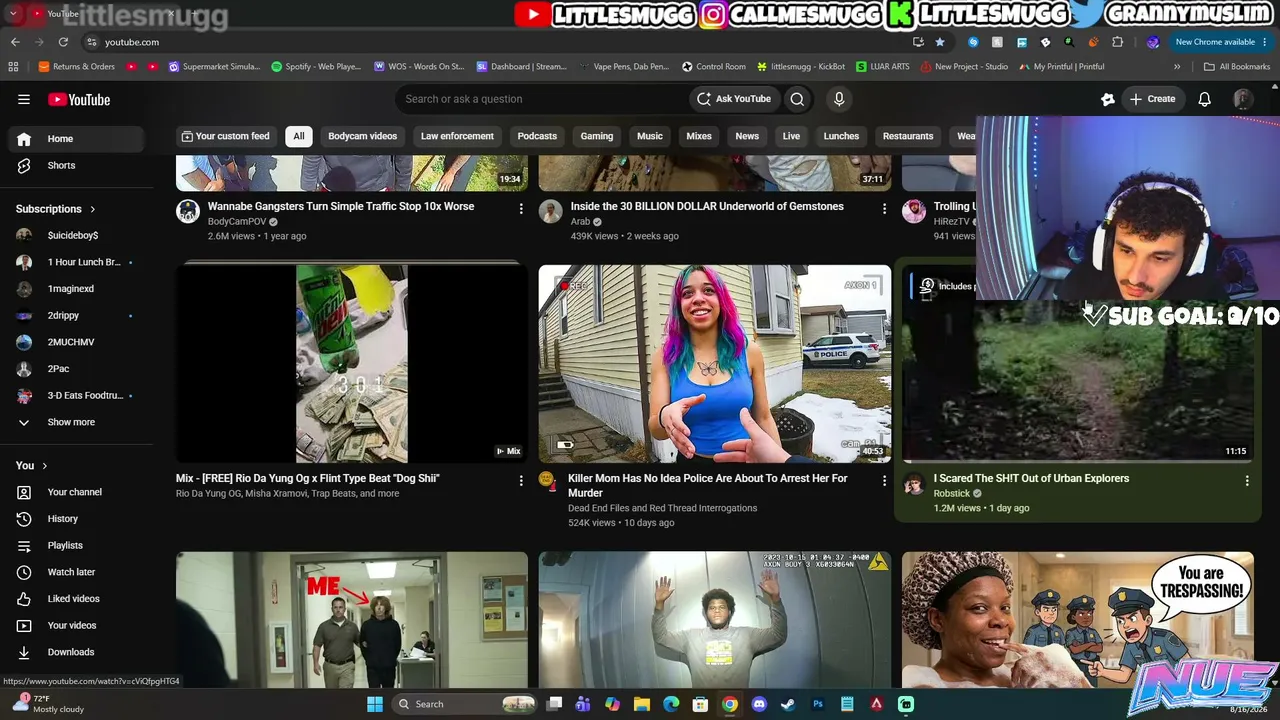
Task: Play the Killer Mom video thumbnail
Action: (715, 363)
